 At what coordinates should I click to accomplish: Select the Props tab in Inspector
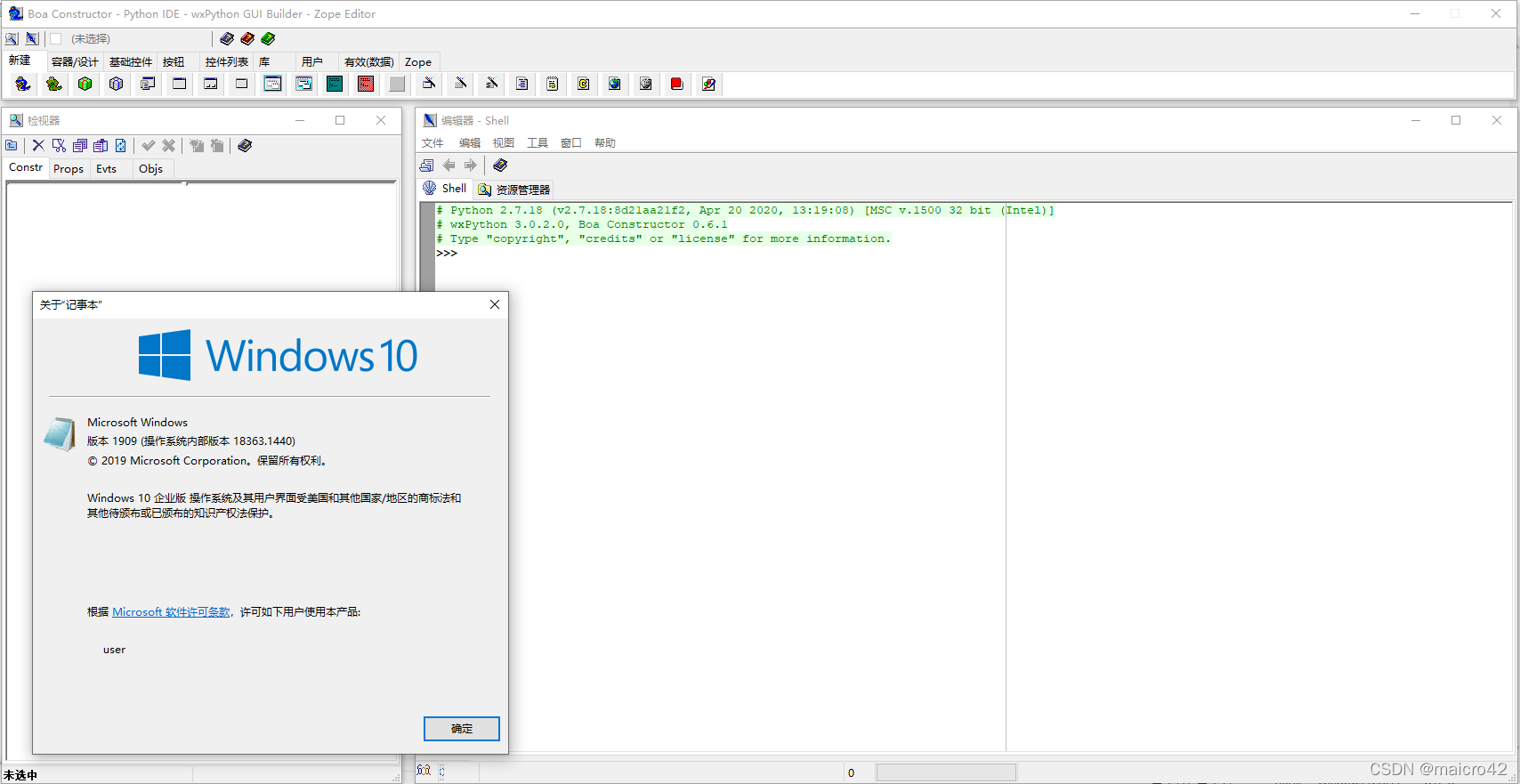click(x=69, y=168)
